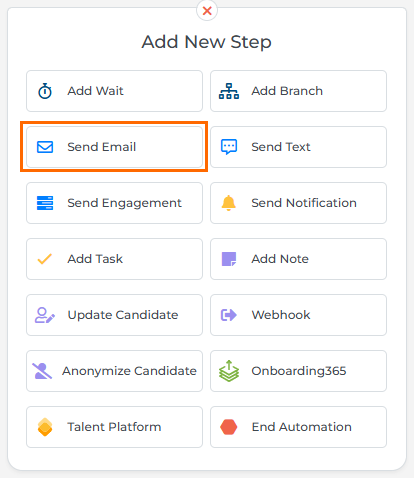Click the crossed-out person anonymize icon

(42, 371)
